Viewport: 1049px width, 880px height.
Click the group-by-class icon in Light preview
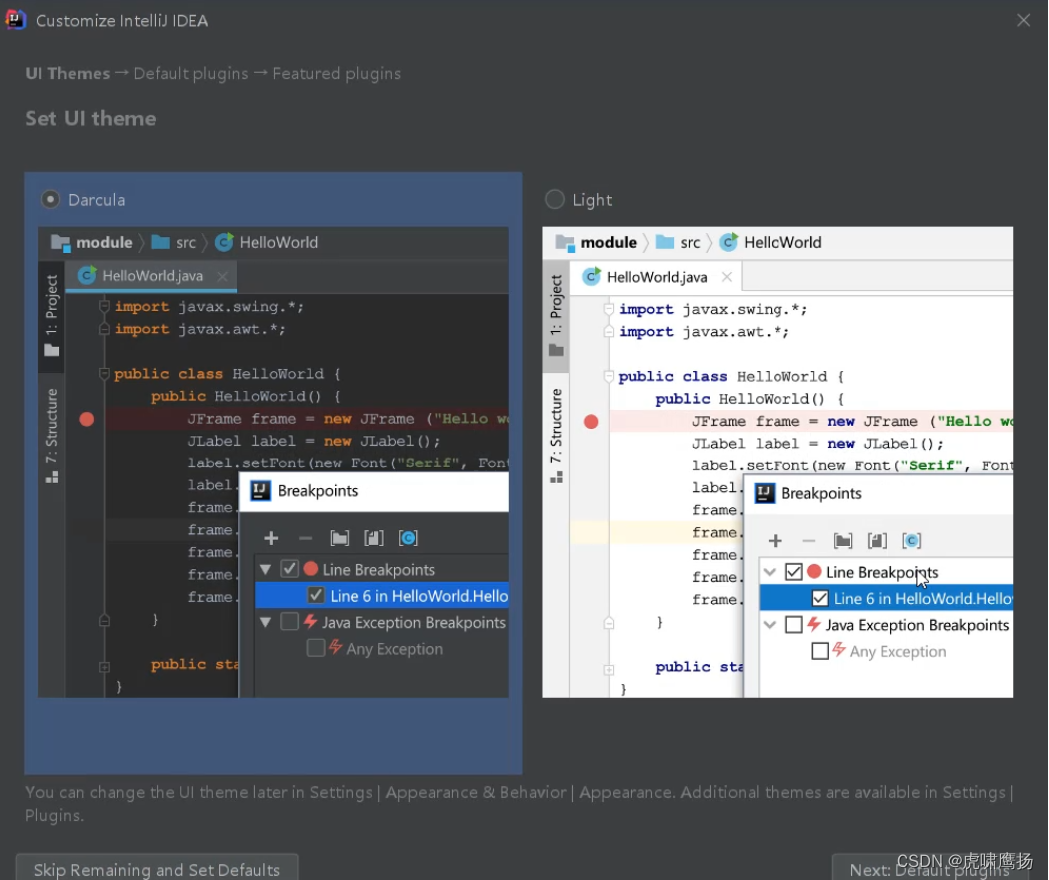(912, 541)
